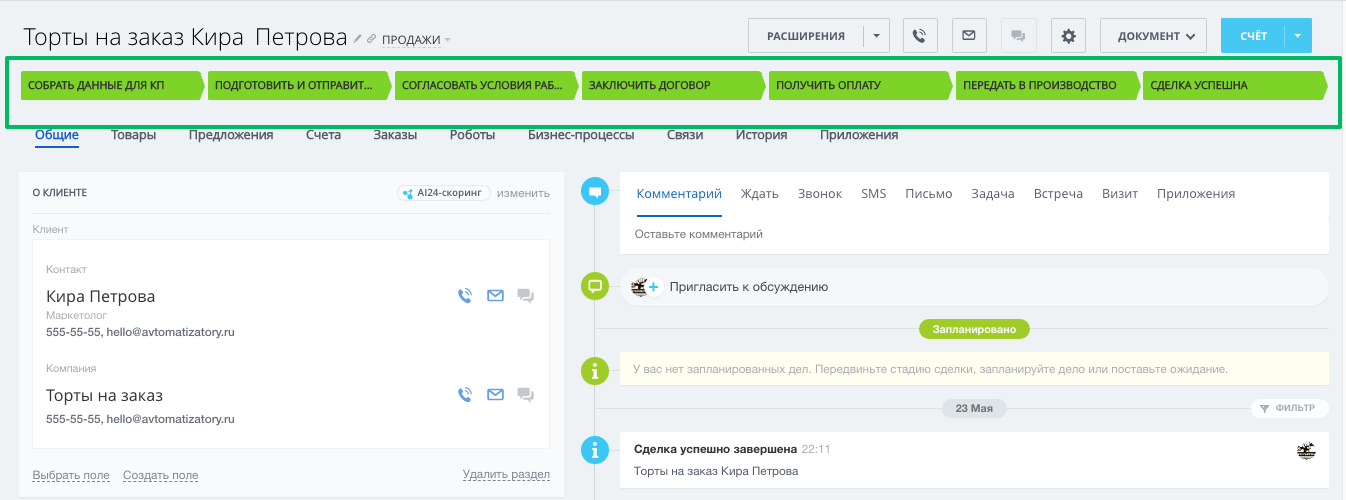Open the Продажи pipeline selector
This screenshot has width=1346, height=500.
(x=416, y=40)
